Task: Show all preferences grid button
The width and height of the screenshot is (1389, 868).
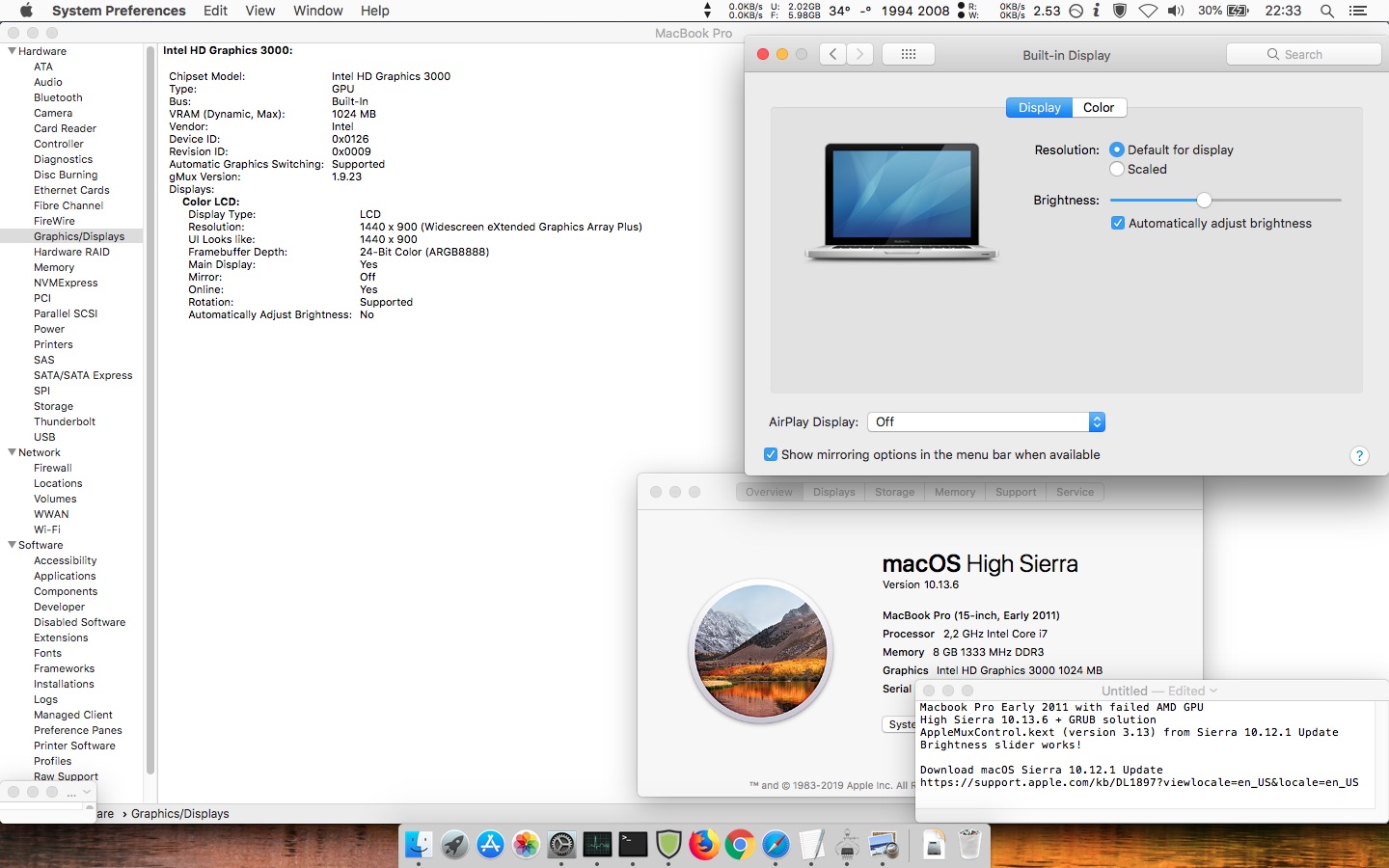Action: click(909, 54)
